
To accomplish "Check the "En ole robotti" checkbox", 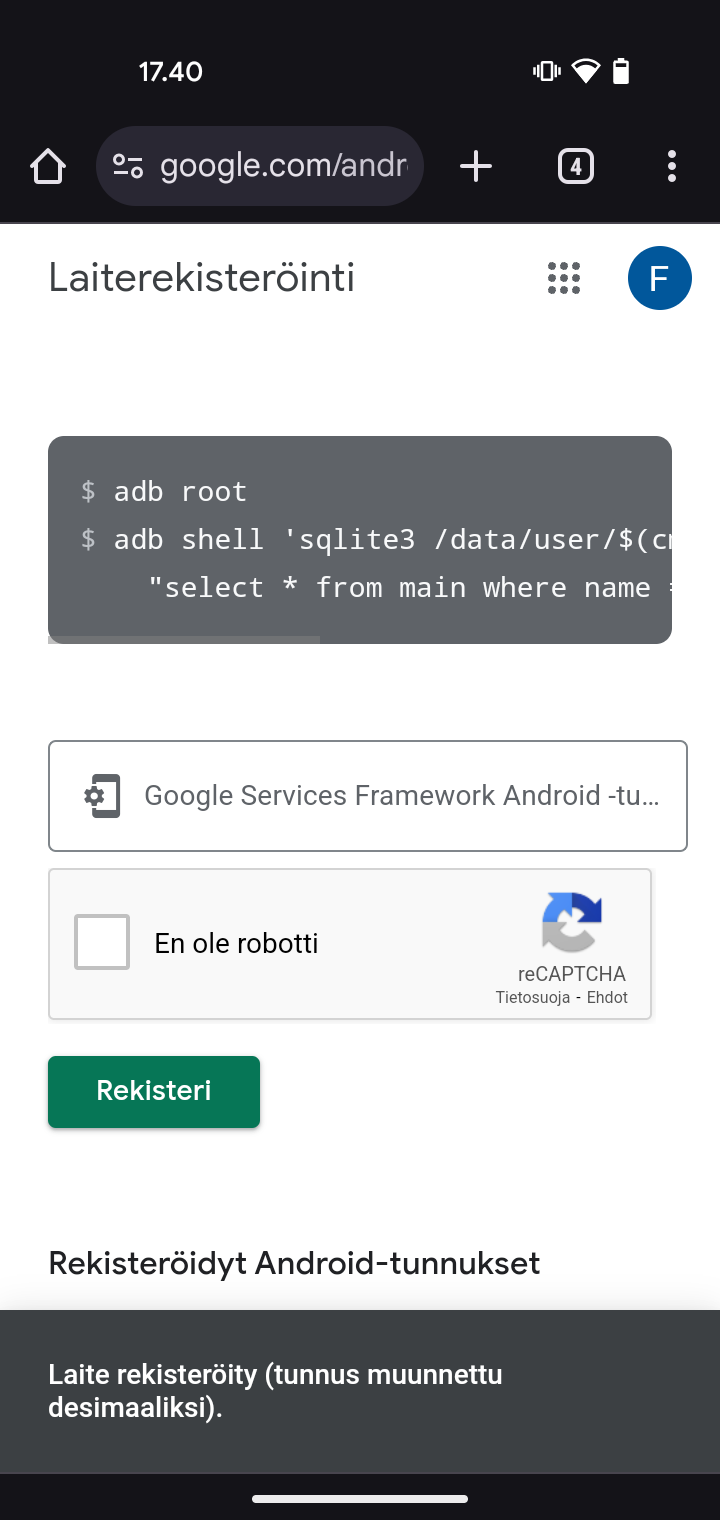I will (102, 942).
